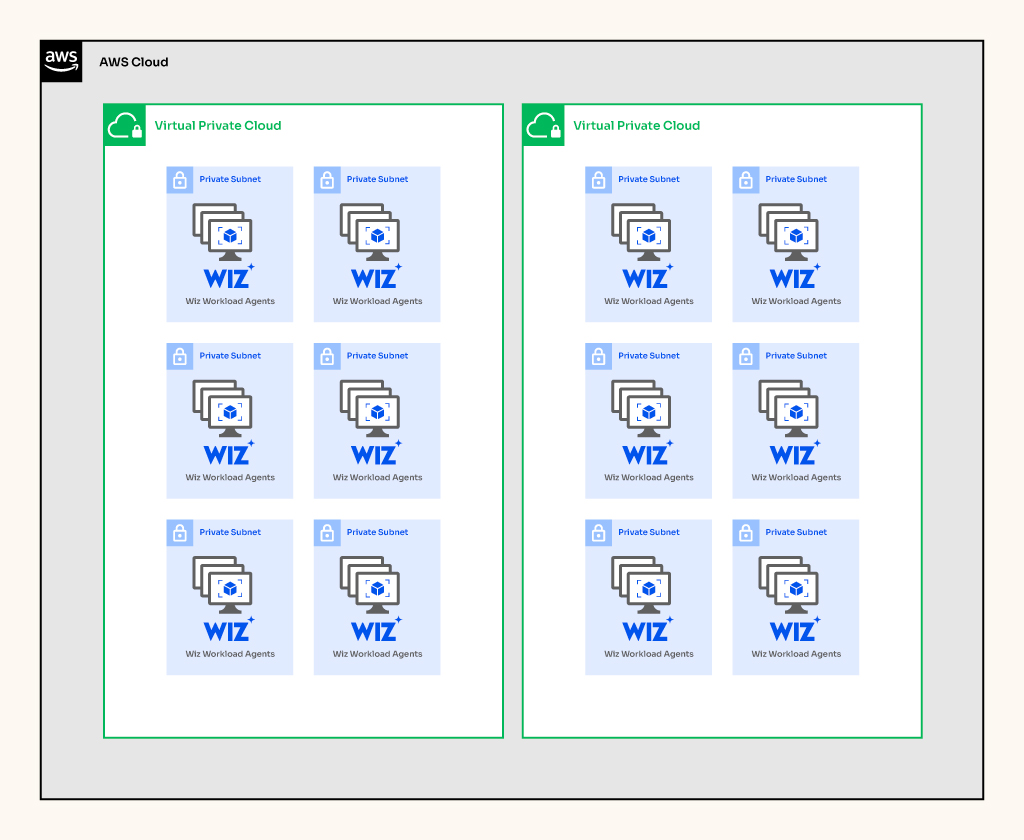Click the lock icon of the right VPC's bottom-left subnet
The image size is (1024, 840).
pos(598,532)
